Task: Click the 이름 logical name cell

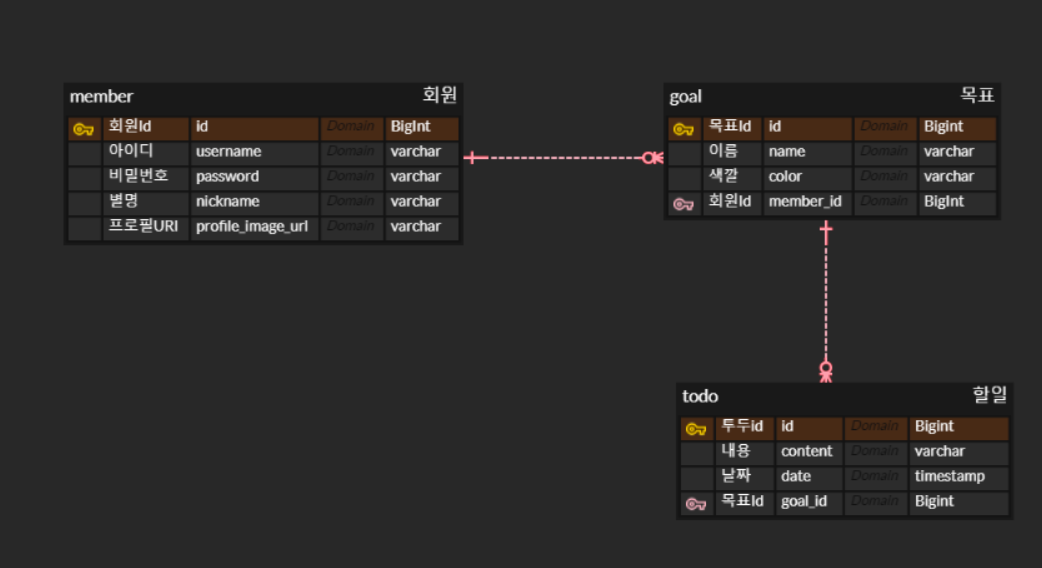Action: [x=732, y=151]
